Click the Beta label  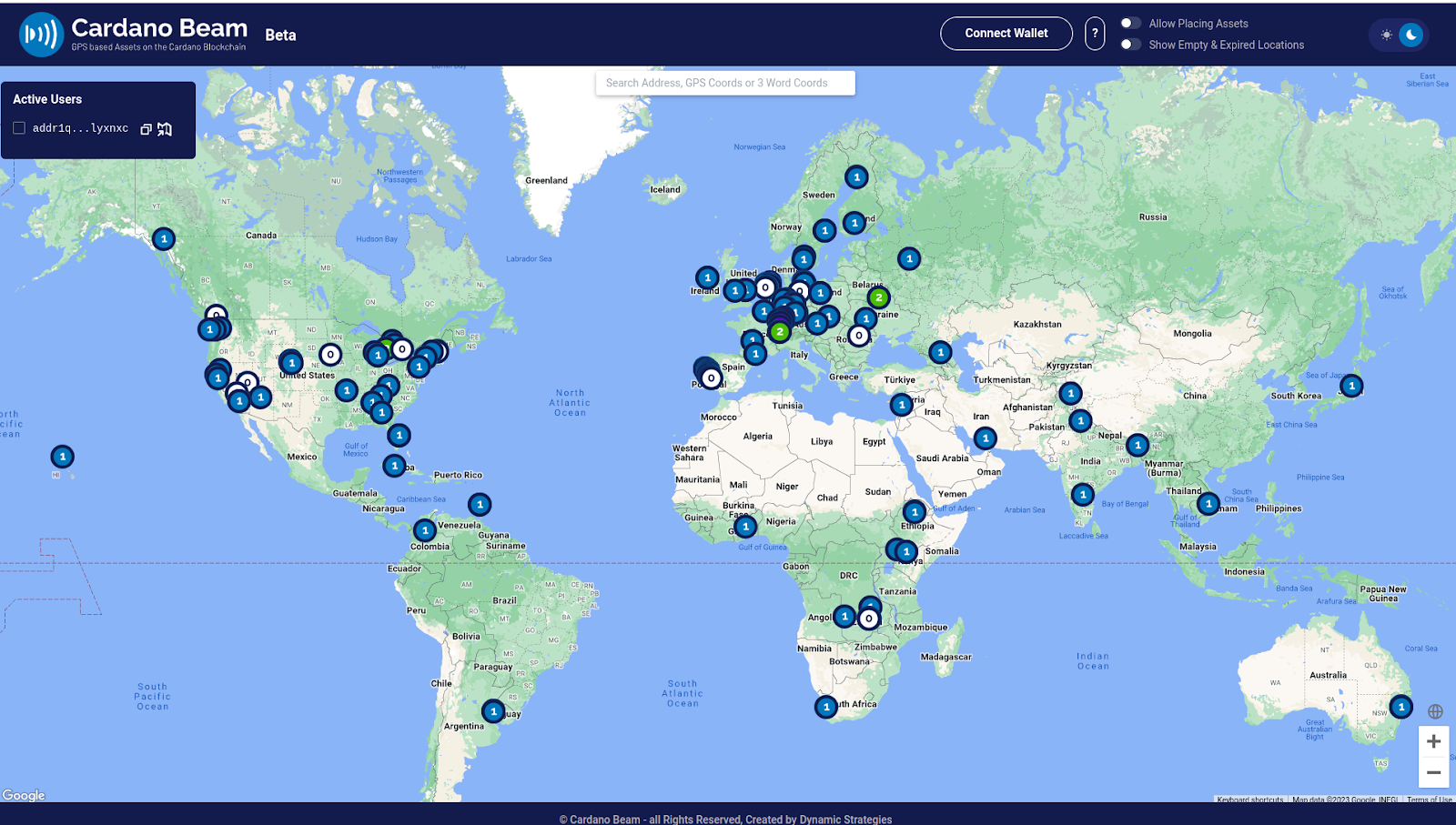(x=280, y=35)
